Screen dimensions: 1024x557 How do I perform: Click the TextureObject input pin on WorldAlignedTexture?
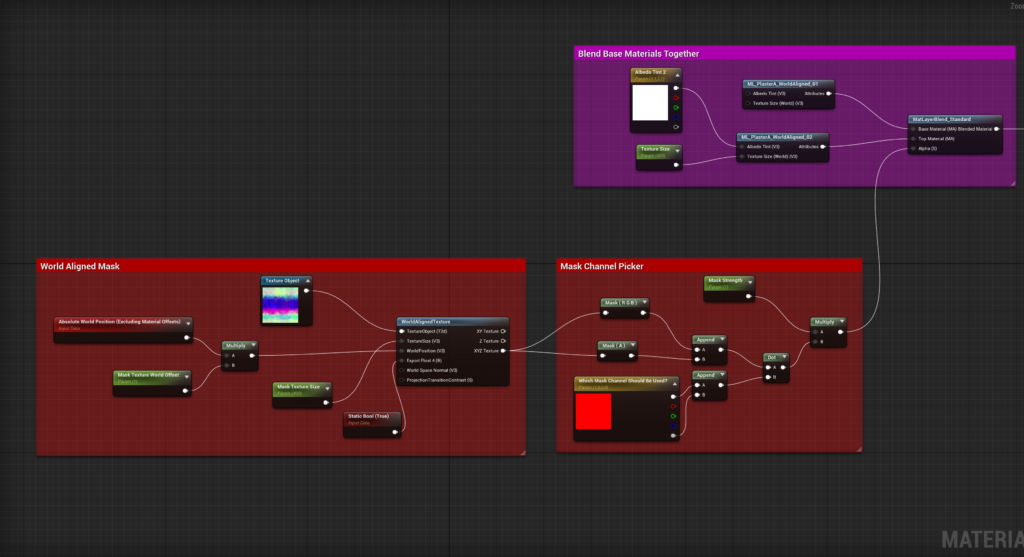tap(402, 331)
